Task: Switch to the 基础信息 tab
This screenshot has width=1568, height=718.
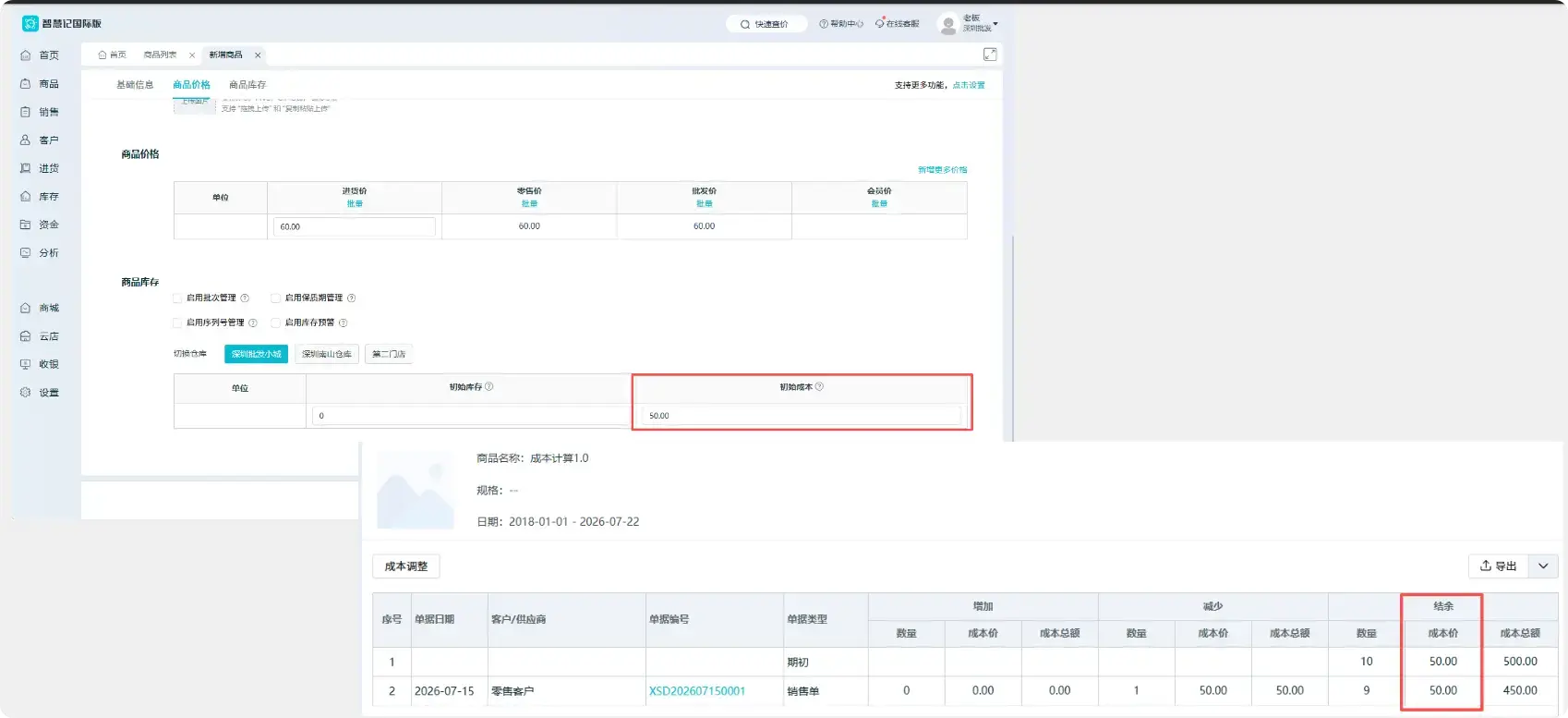Action: click(135, 85)
